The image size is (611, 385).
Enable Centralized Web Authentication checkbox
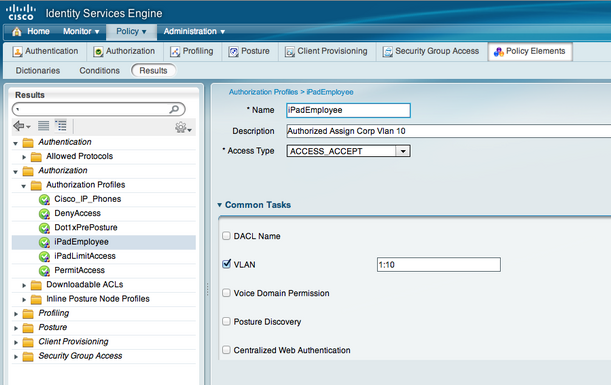(226, 350)
